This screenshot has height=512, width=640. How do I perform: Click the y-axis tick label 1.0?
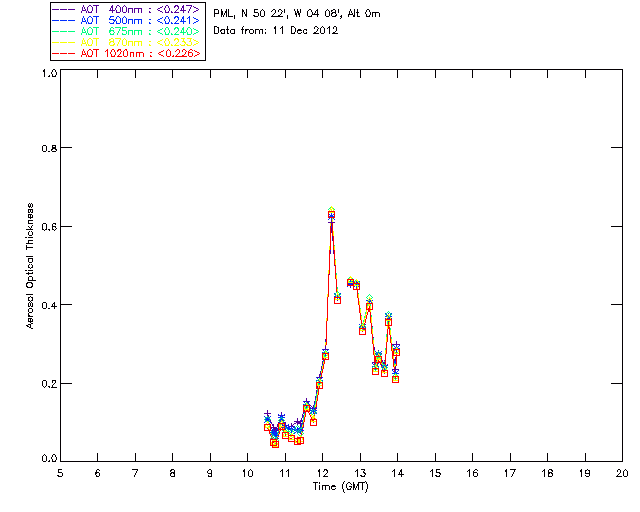click(49, 73)
